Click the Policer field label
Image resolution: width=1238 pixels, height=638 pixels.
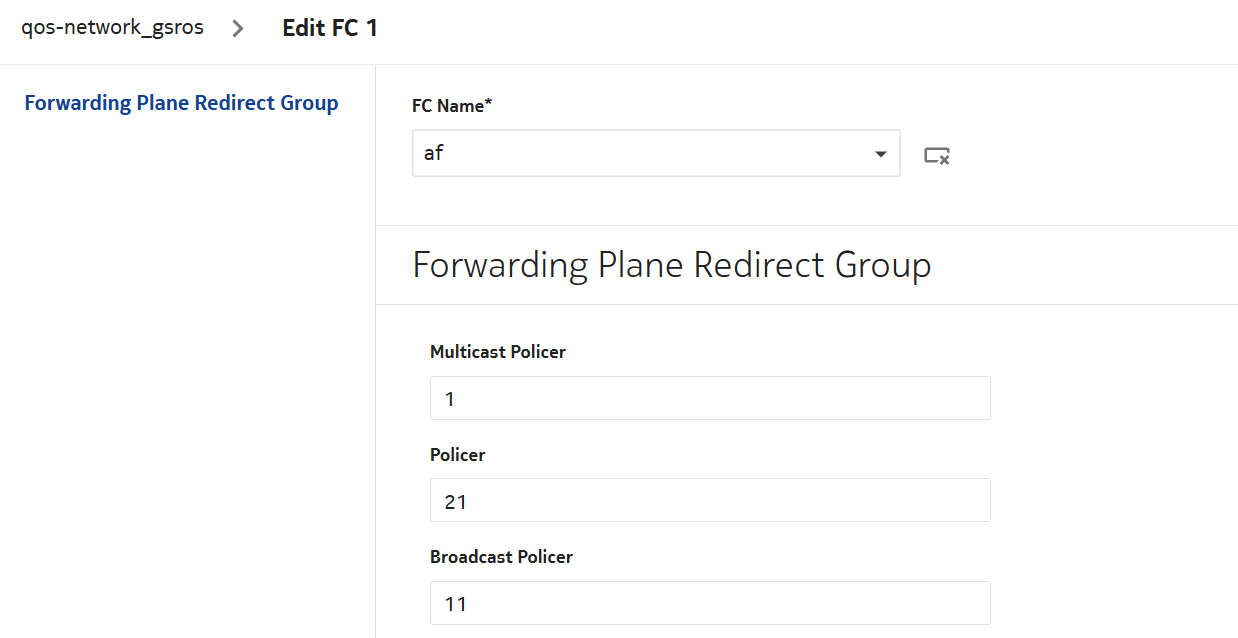(x=457, y=454)
